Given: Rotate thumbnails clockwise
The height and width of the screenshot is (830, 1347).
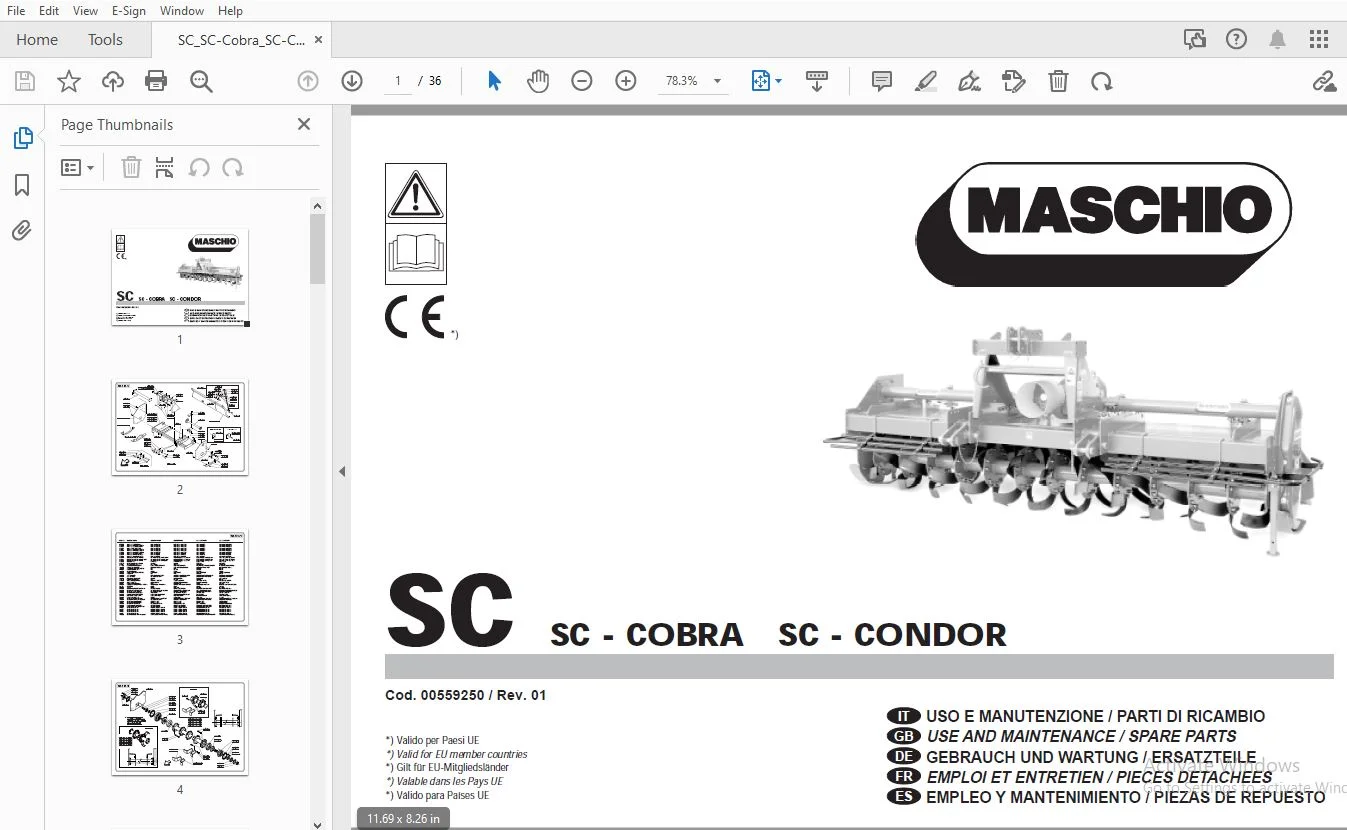Looking at the screenshot, I should tap(233, 168).
